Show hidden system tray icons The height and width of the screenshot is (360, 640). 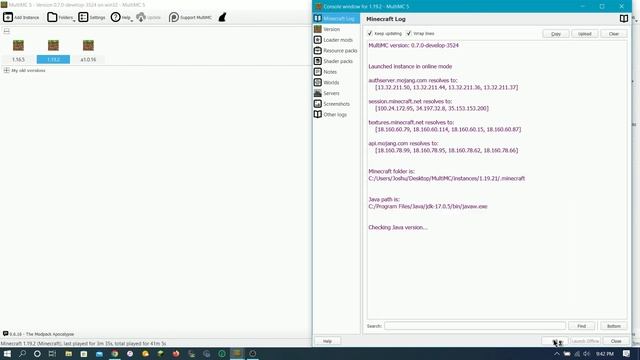click(557, 353)
